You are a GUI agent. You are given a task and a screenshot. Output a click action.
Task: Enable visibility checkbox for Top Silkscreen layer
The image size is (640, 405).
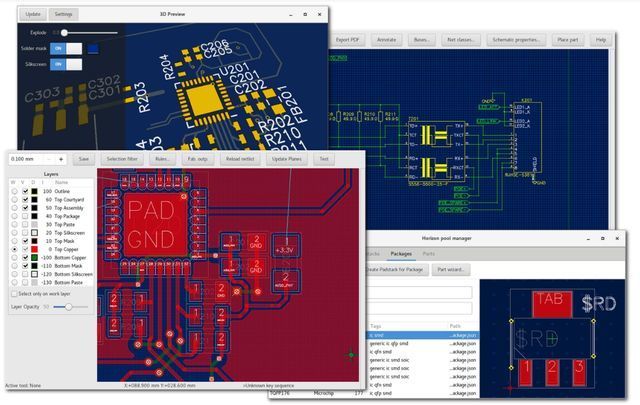coord(25,233)
